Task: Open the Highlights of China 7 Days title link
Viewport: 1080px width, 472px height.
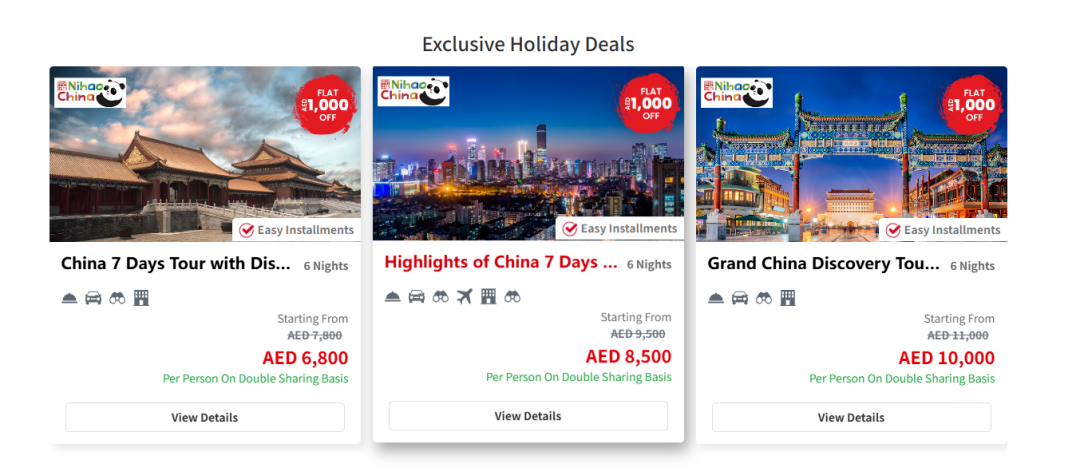Action: click(x=501, y=263)
